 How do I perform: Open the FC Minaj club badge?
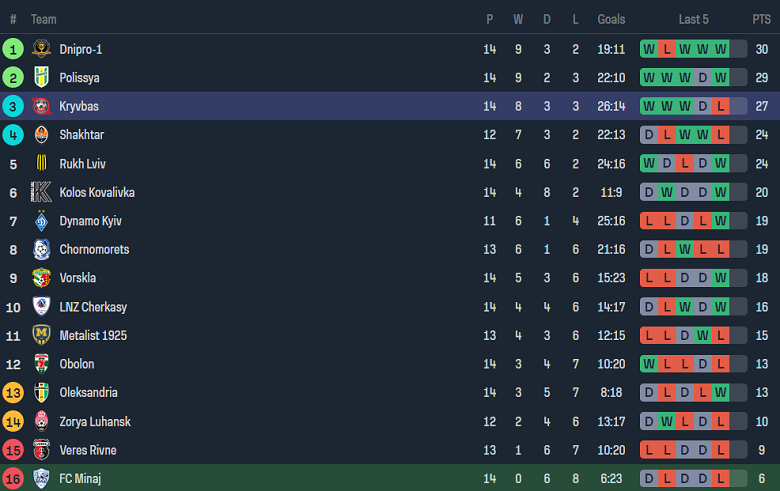click(41, 479)
